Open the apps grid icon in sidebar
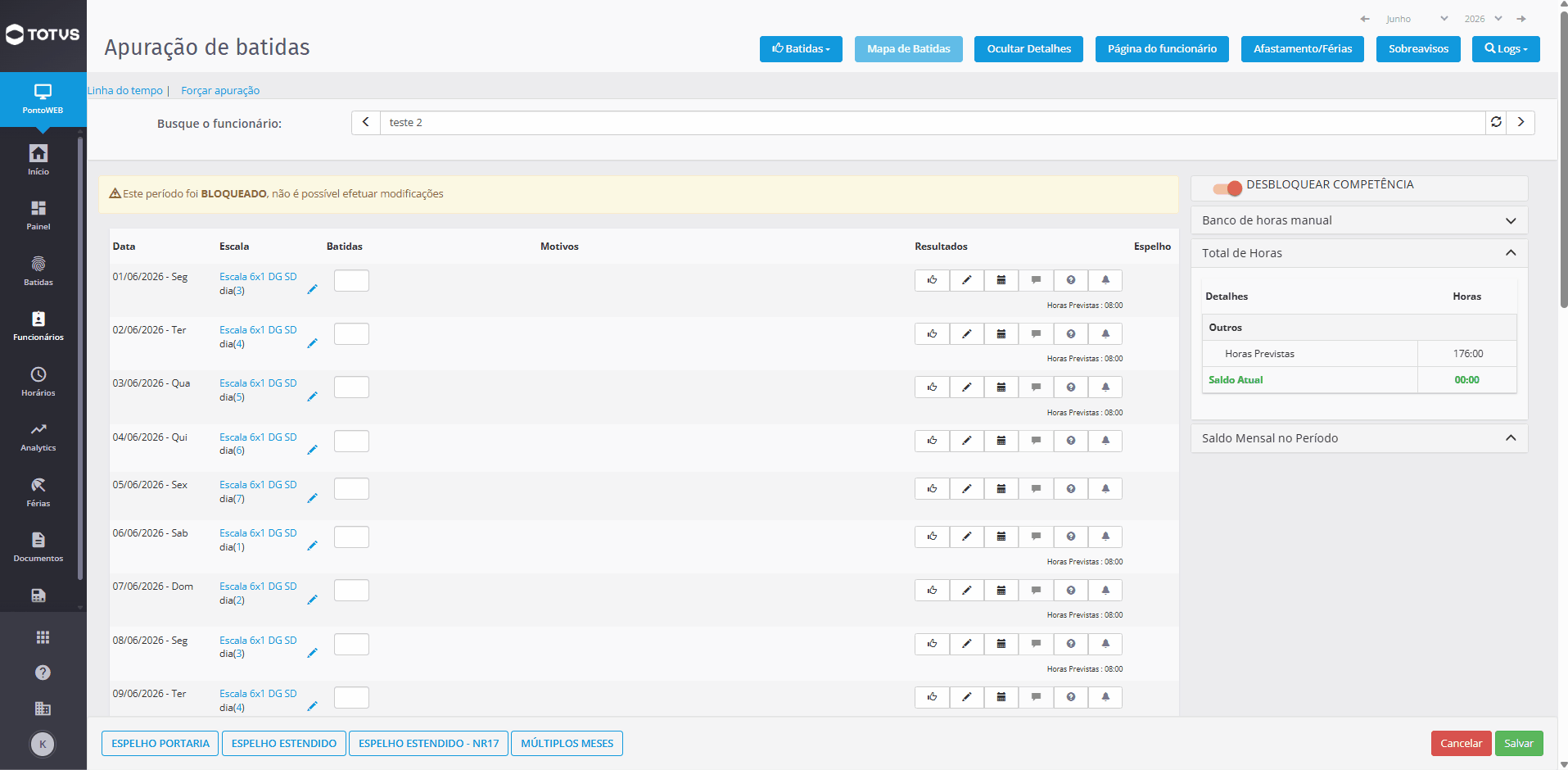 coord(43,637)
